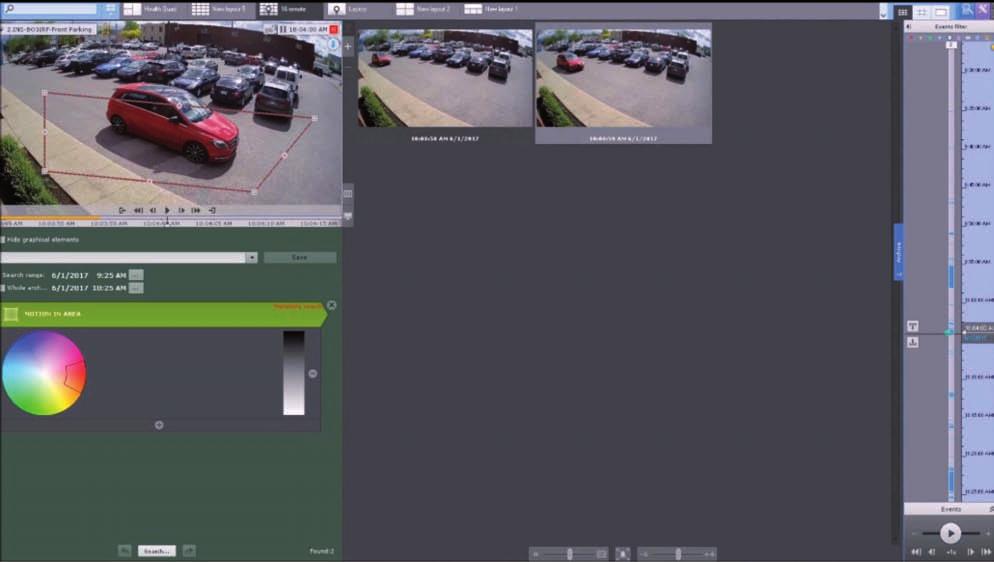The width and height of the screenshot is (994, 562).
Task: Click the add icon below color wheel
Action: (159, 425)
